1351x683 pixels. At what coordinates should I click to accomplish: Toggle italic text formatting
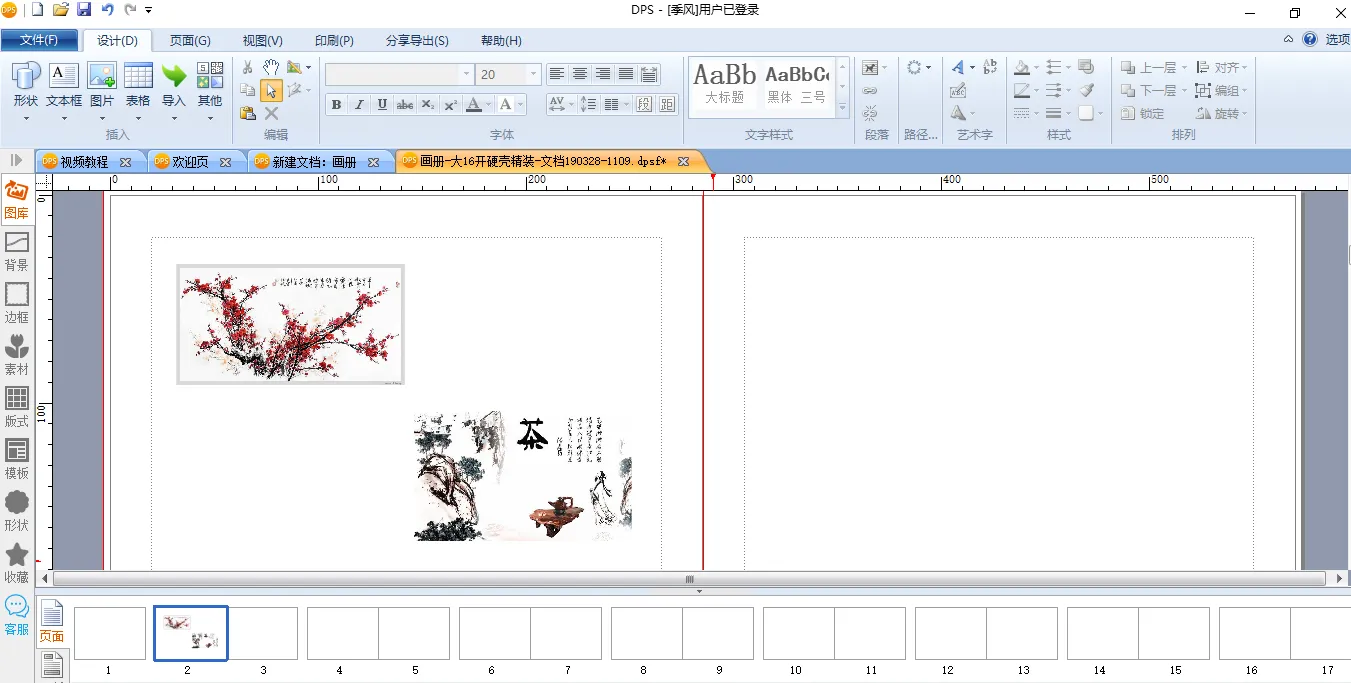coord(359,105)
